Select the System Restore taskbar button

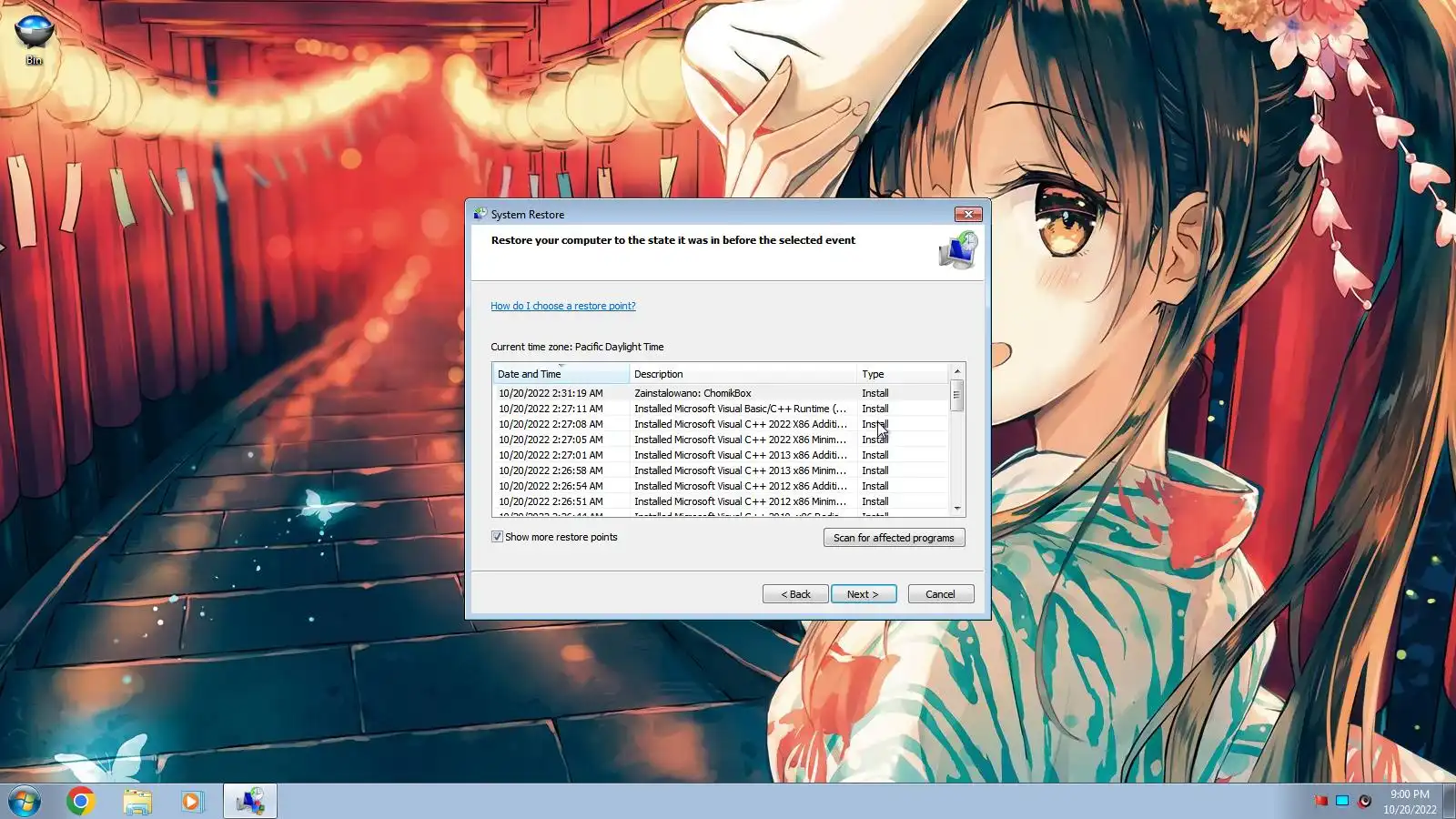point(250,801)
